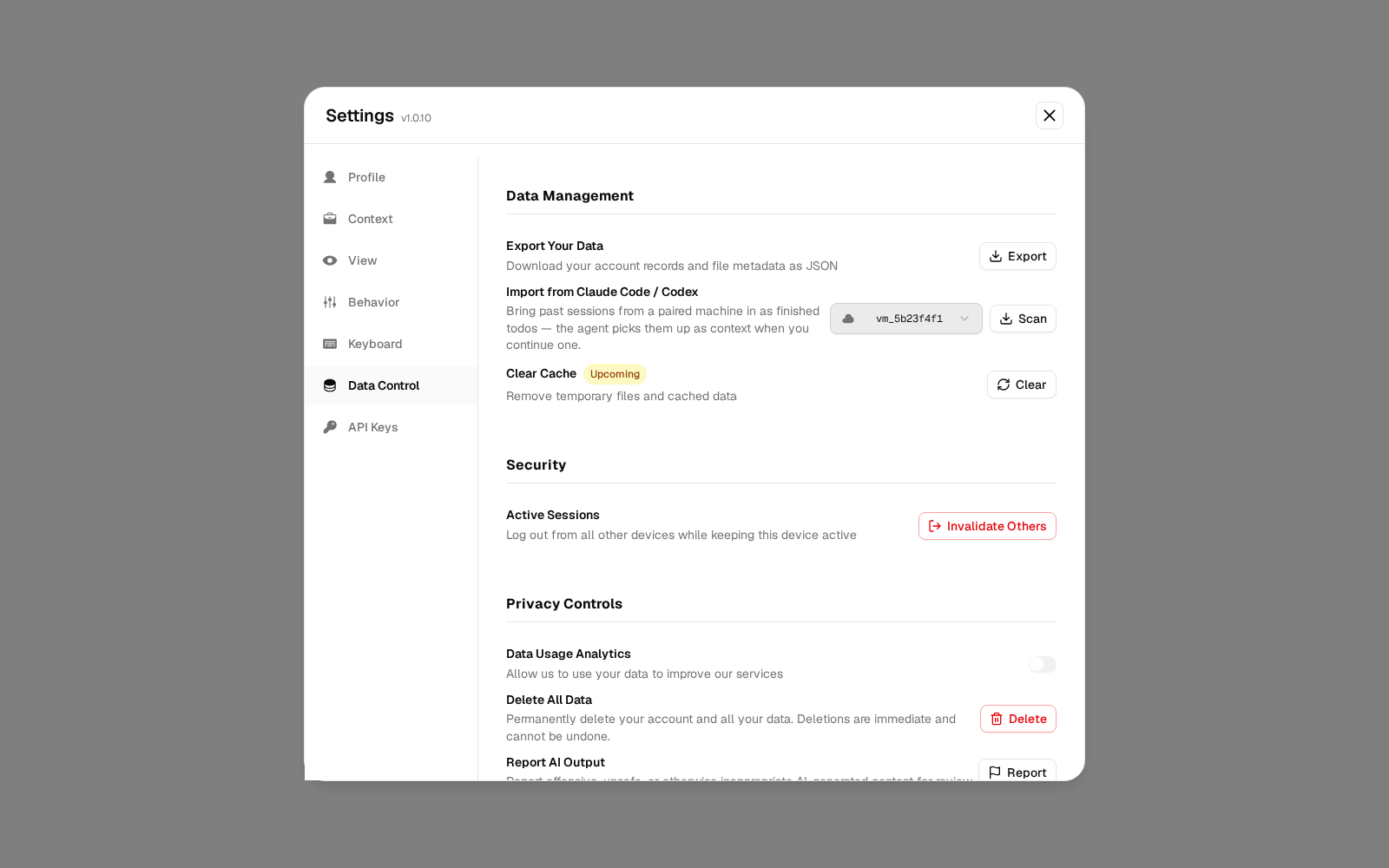This screenshot has height=868, width=1389.
Task: Switch to the Context tab
Action: pos(391,219)
